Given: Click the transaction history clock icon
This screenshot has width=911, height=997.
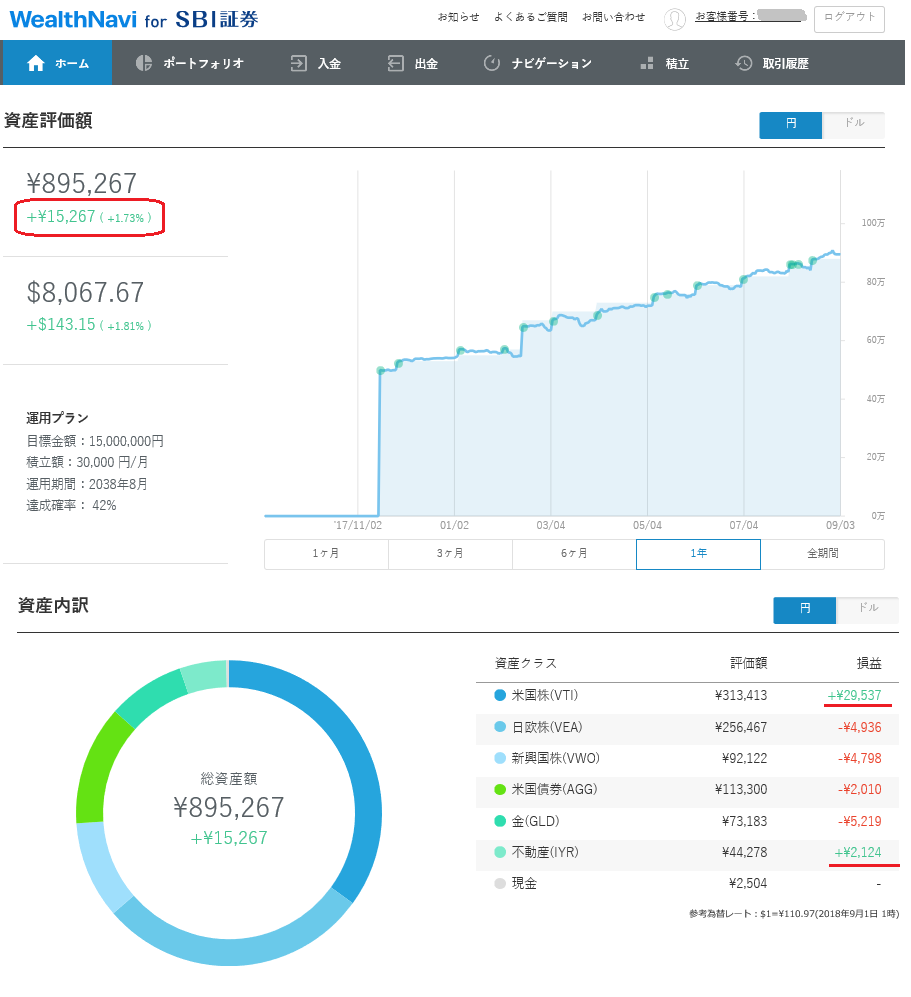Looking at the screenshot, I should coord(743,63).
